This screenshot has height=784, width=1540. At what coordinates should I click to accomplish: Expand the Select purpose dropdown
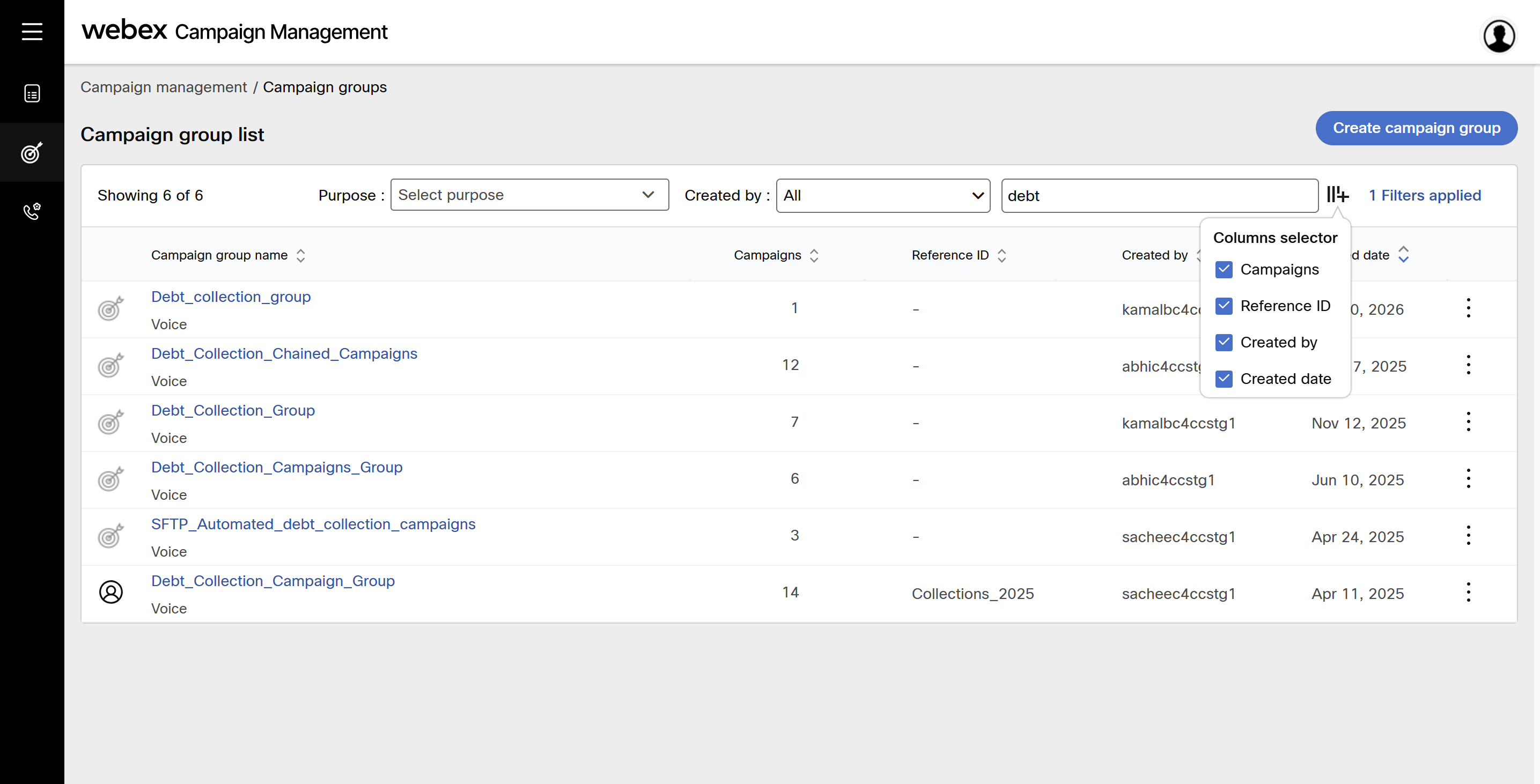529,195
